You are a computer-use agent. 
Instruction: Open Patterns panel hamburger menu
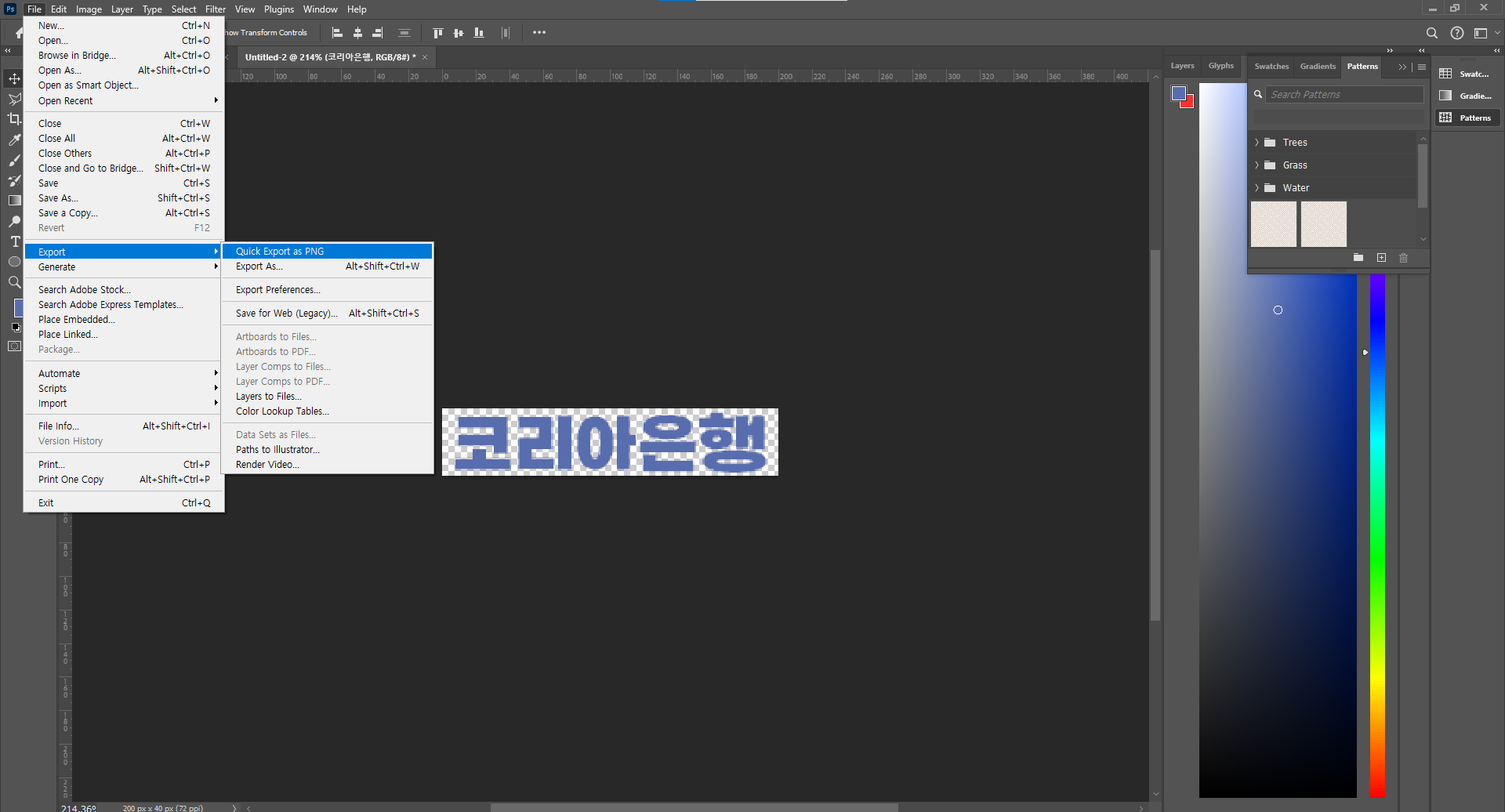pyautogui.click(x=1422, y=67)
